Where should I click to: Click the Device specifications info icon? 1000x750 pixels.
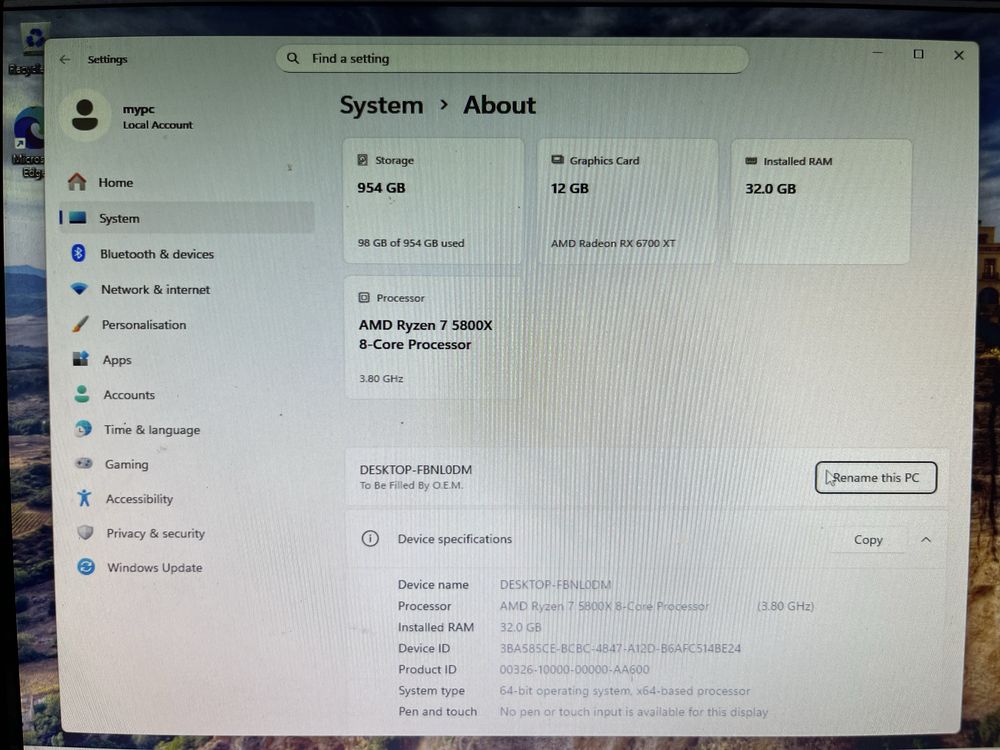click(x=370, y=538)
